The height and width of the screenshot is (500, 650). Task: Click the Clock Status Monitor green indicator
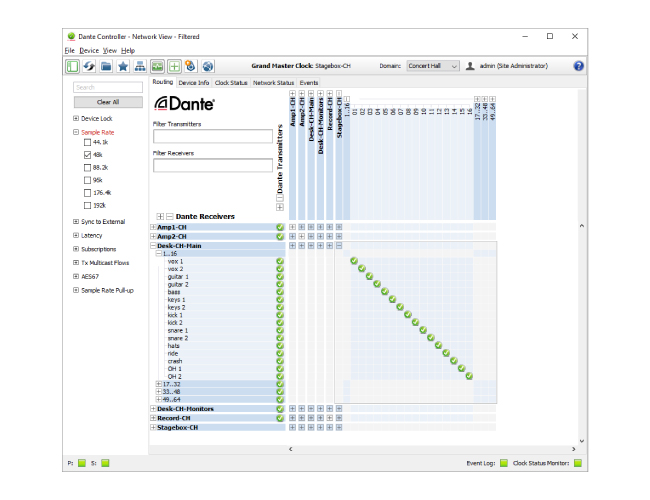tap(578, 463)
